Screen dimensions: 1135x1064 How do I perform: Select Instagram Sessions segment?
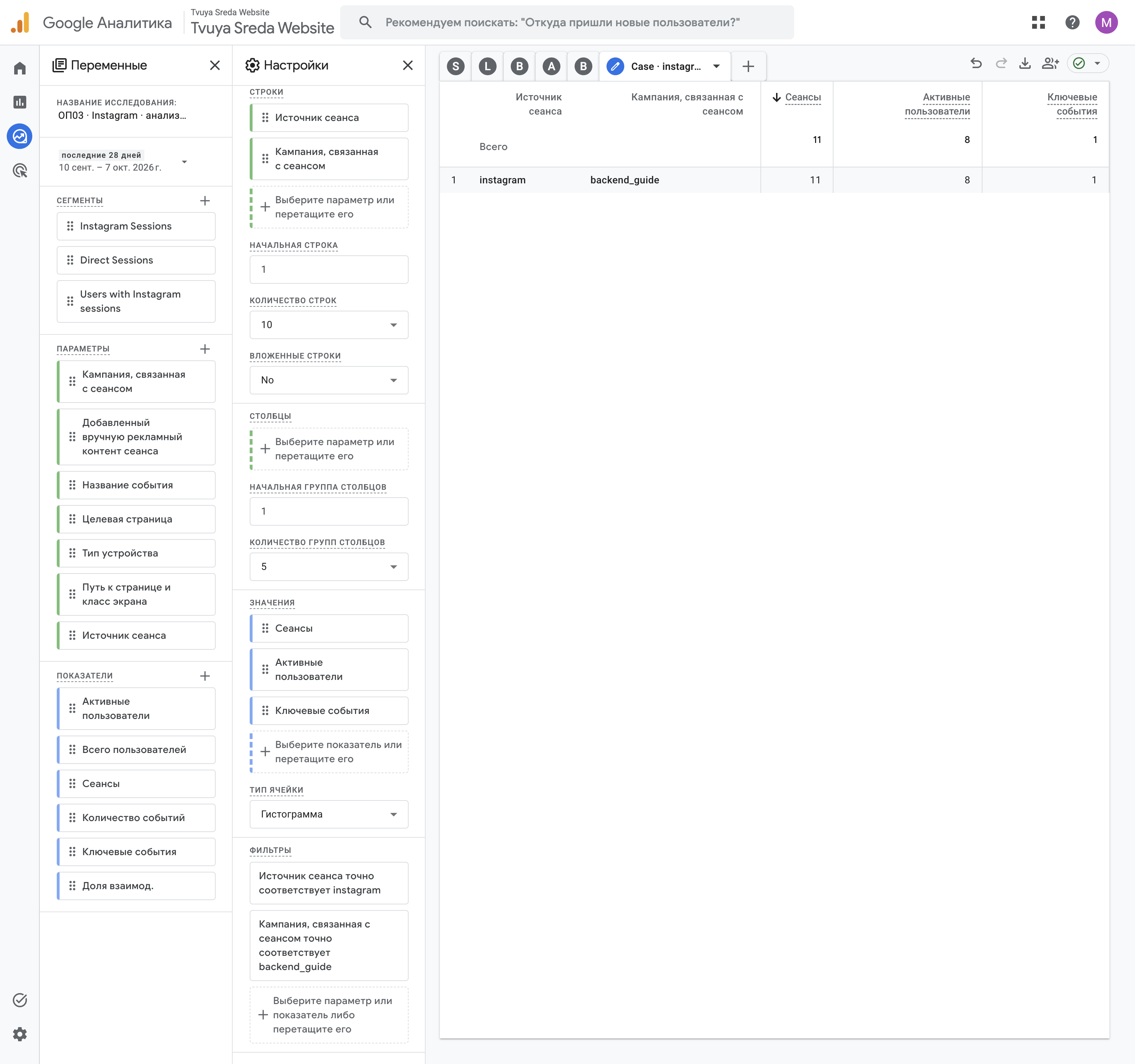click(136, 226)
